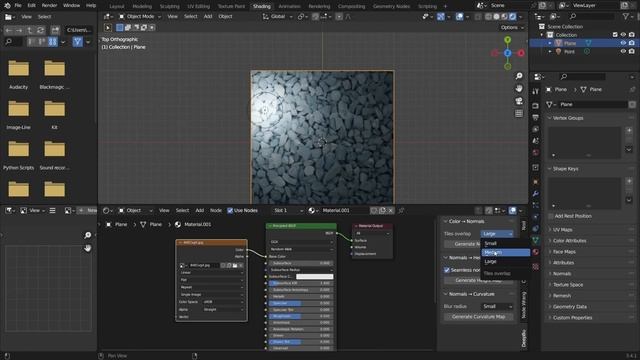Open the Global transform orientation dropdown

click(x=278, y=17)
